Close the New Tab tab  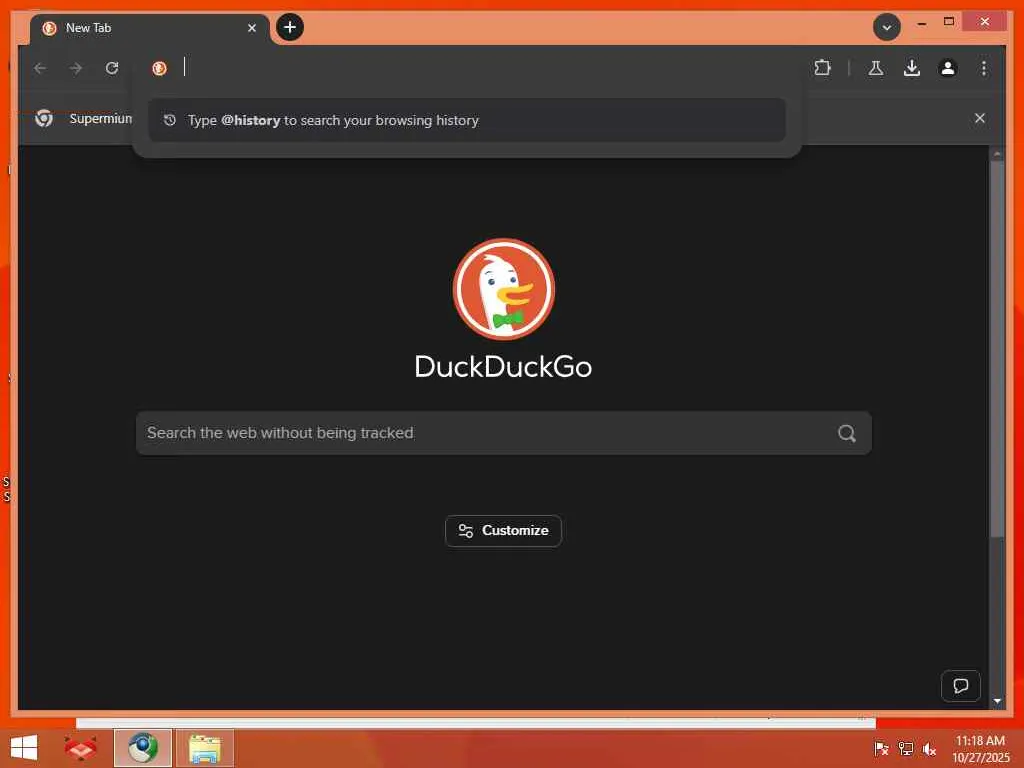(x=251, y=28)
